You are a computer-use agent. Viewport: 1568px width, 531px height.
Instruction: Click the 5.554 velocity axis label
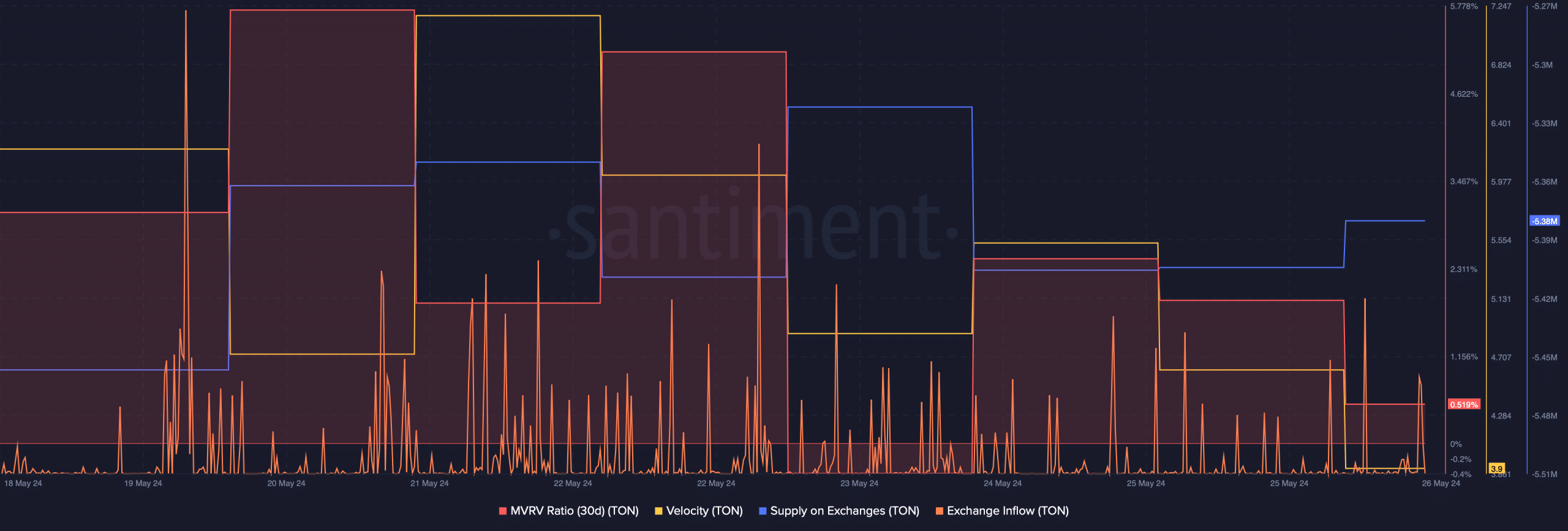pyautogui.click(x=1501, y=240)
